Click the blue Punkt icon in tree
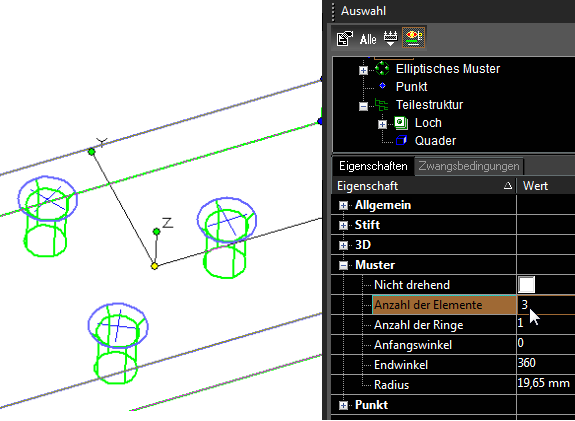Screen dimensions: 575x421 click(382, 86)
